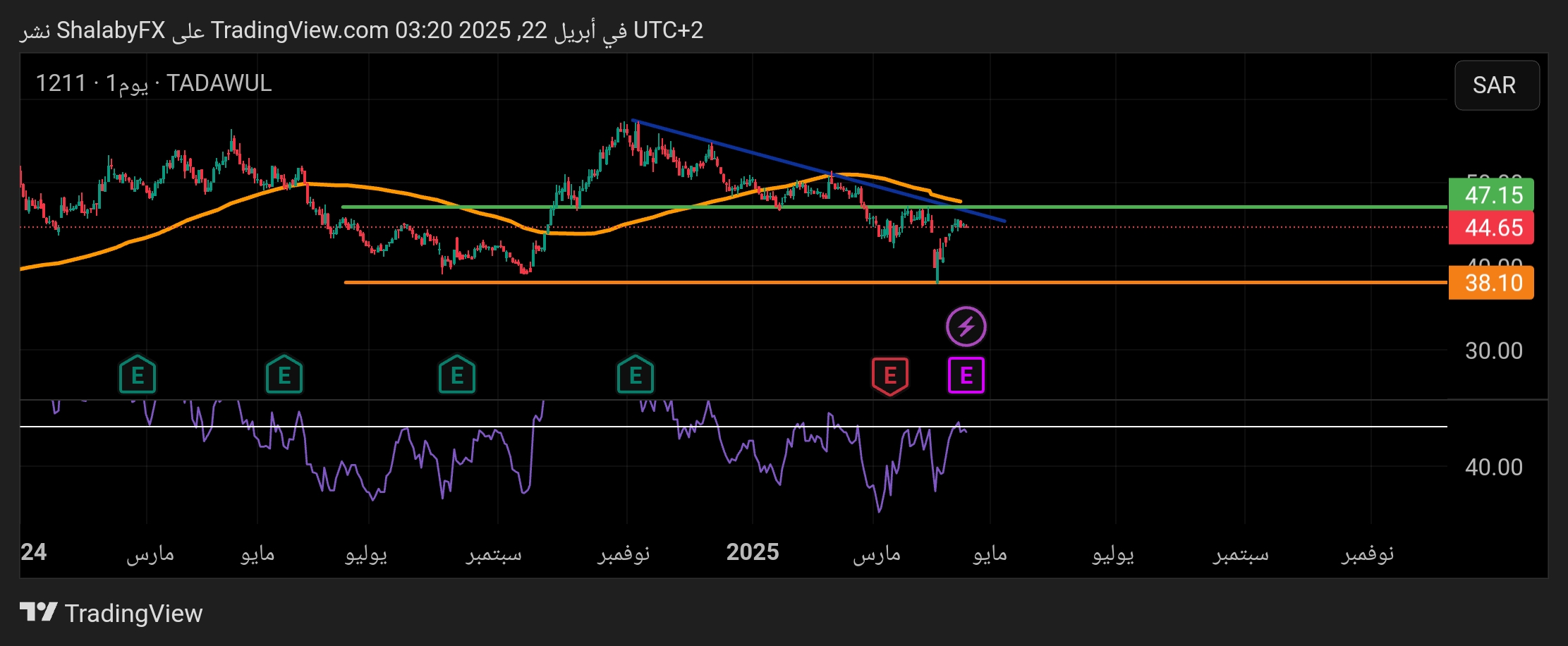Image resolution: width=1568 pixels, height=646 pixels.
Task: Click the green earnings E marker near May 2024
Action: [x=284, y=374]
